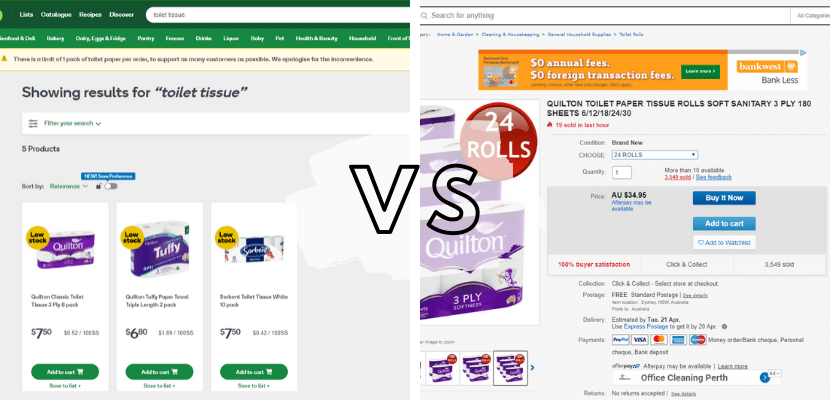
Task: Click the PayPal payment icon
Action: tap(620, 340)
